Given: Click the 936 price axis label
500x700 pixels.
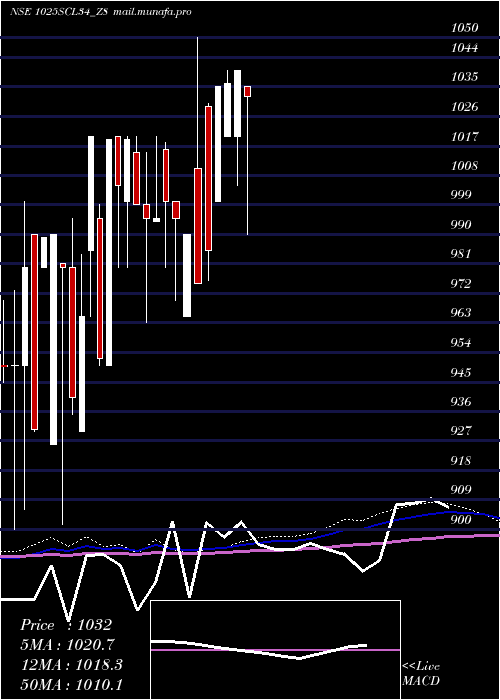Looking at the screenshot, I should coord(461,402).
